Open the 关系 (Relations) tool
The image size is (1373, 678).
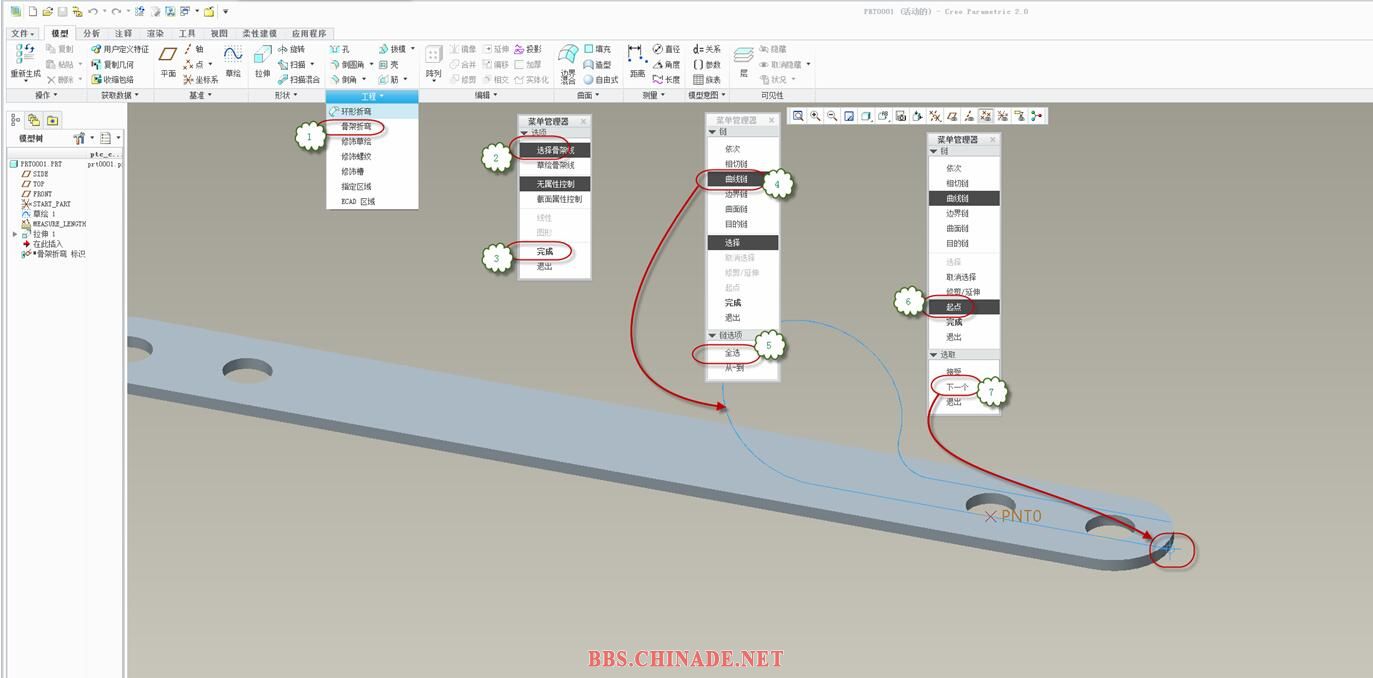click(x=706, y=49)
